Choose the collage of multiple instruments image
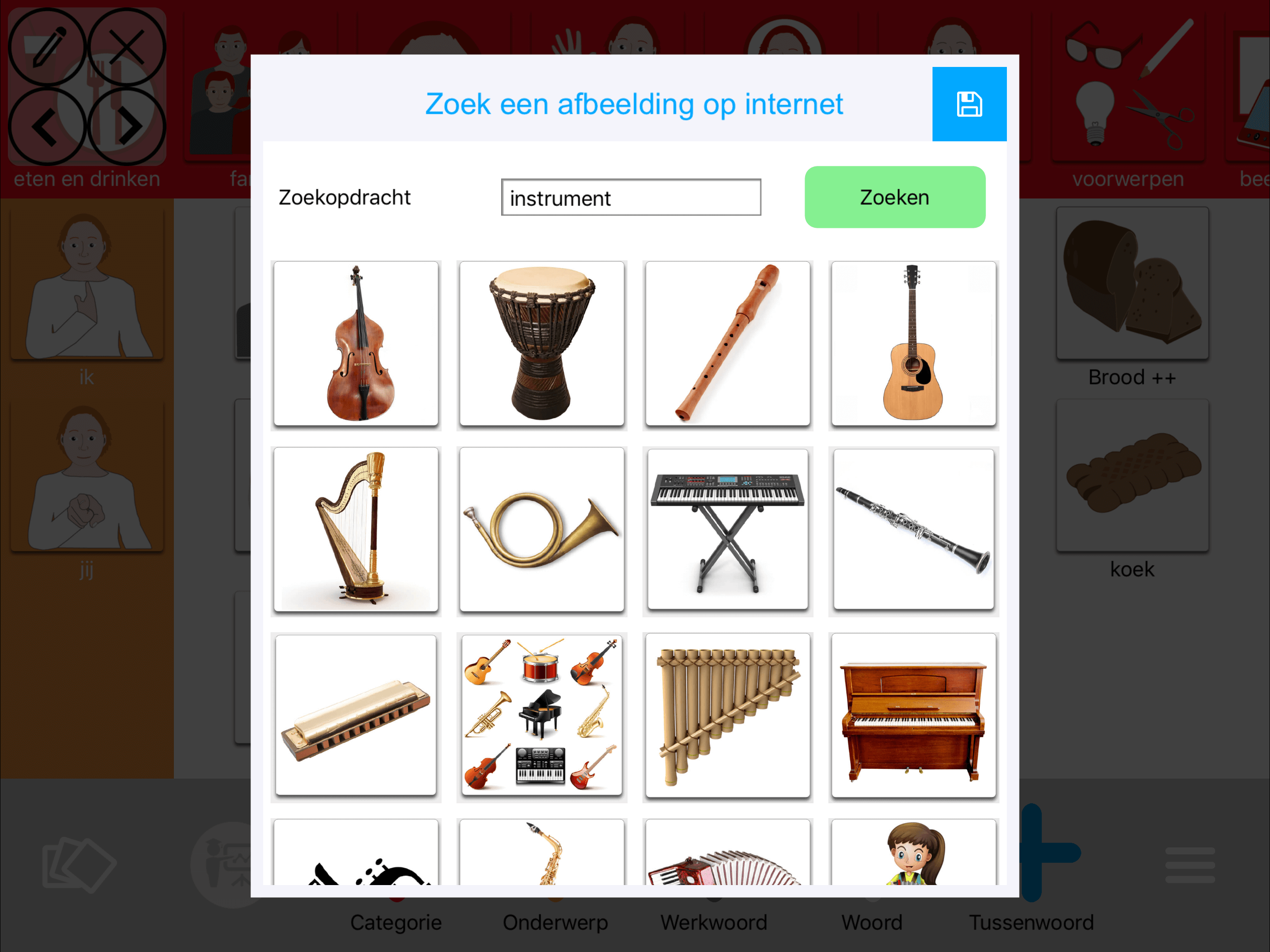The height and width of the screenshot is (952, 1270). (x=542, y=715)
